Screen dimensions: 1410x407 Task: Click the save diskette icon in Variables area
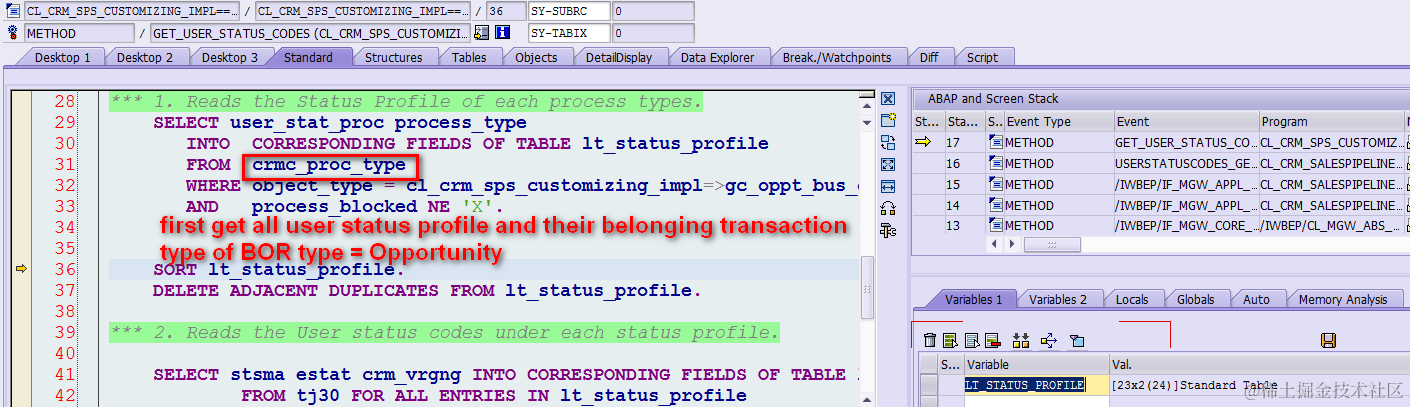coord(1329,341)
